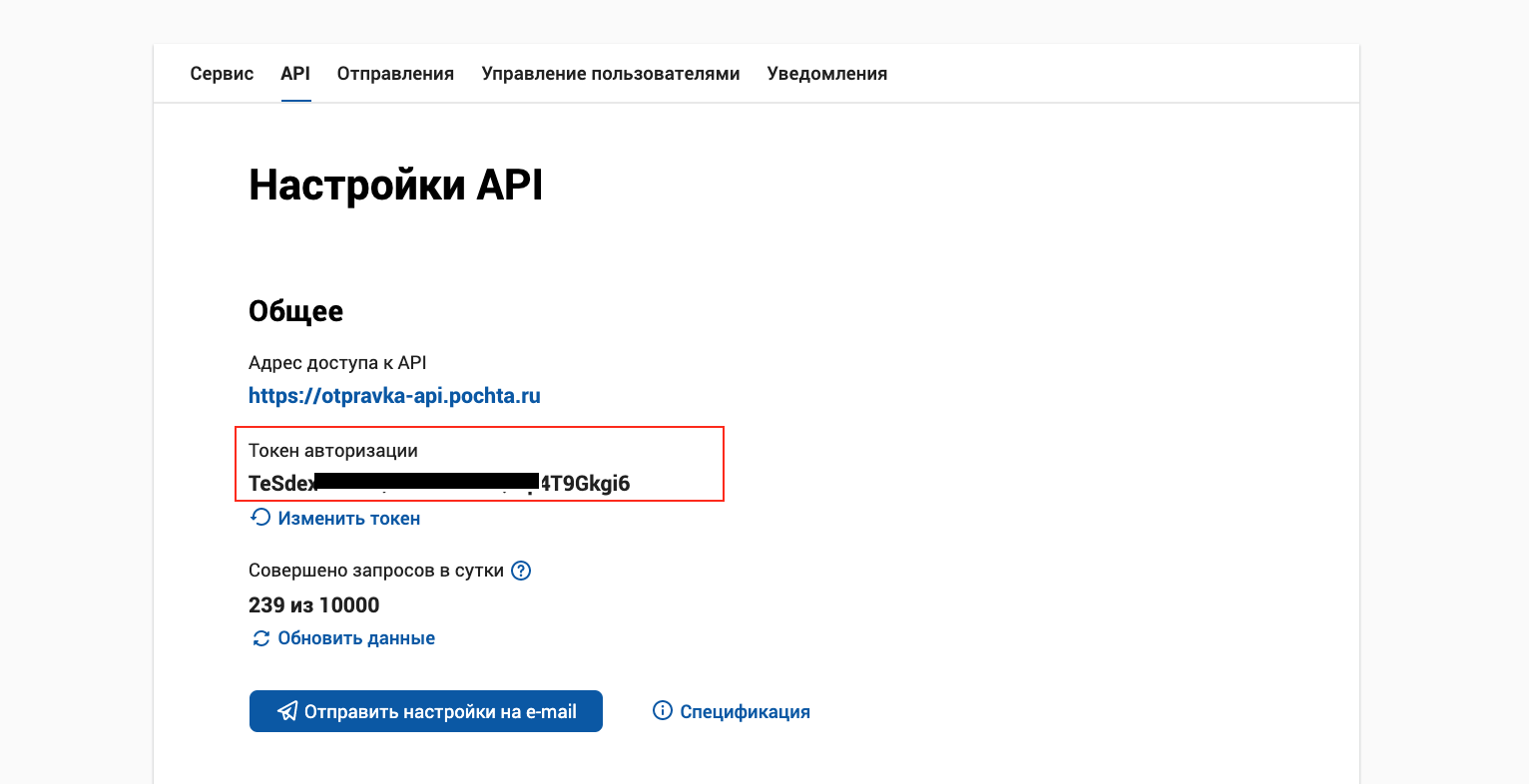Go to the Управление пользователями tab
The width and height of the screenshot is (1529, 784).
[x=611, y=74]
